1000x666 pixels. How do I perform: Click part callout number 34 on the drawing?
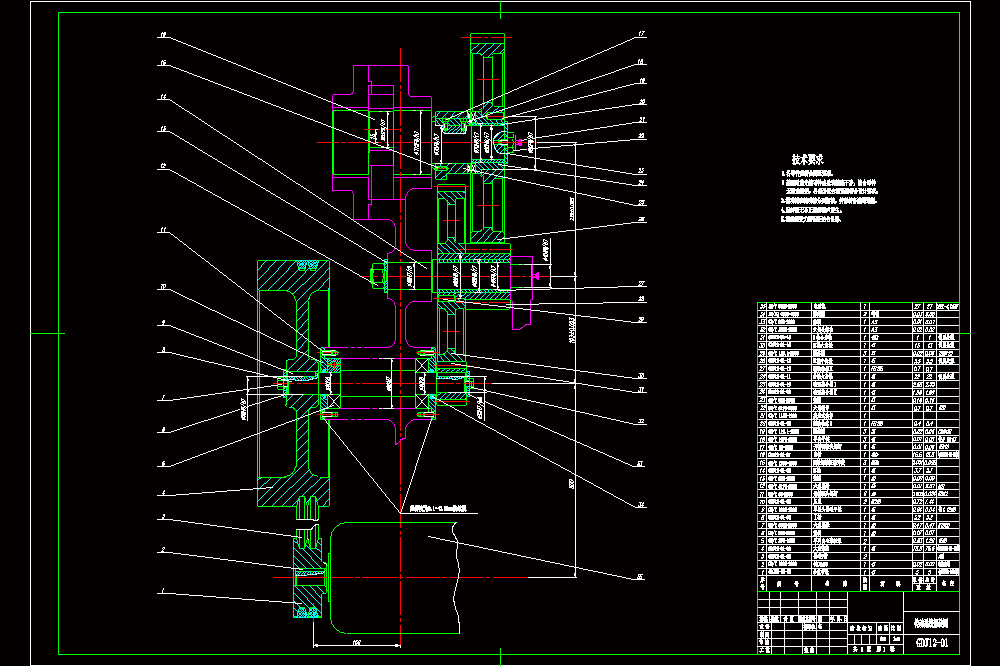(641, 505)
